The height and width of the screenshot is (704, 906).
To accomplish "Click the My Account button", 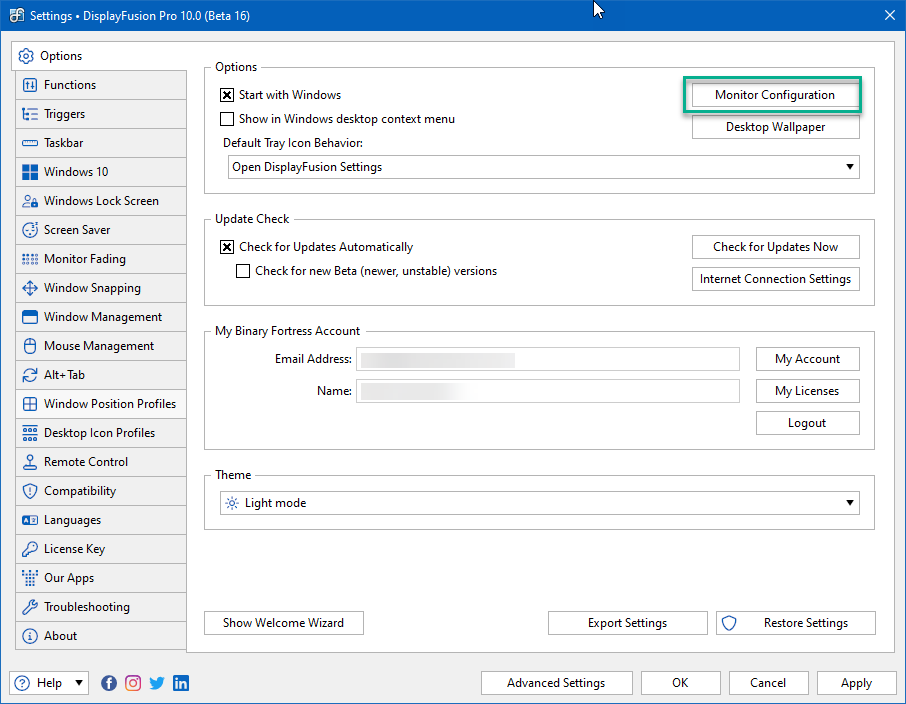I will tap(808, 359).
